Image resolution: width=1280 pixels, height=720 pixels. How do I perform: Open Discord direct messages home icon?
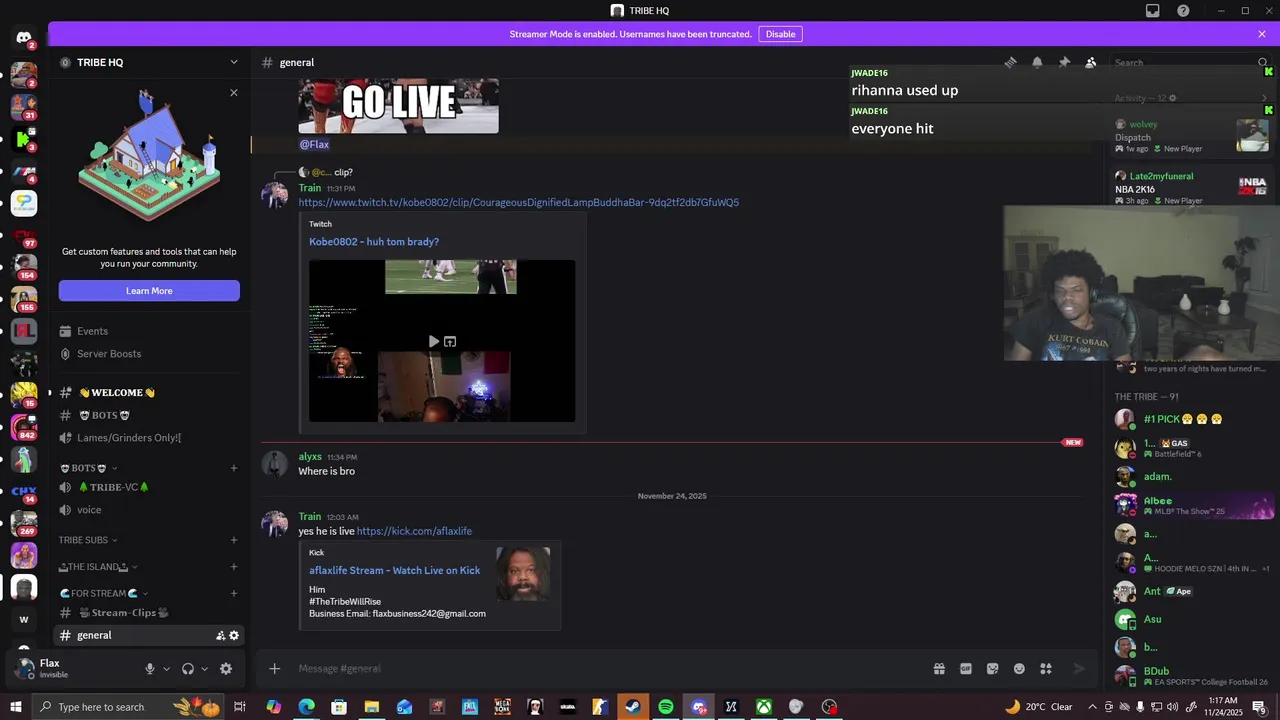[x=24, y=38]
